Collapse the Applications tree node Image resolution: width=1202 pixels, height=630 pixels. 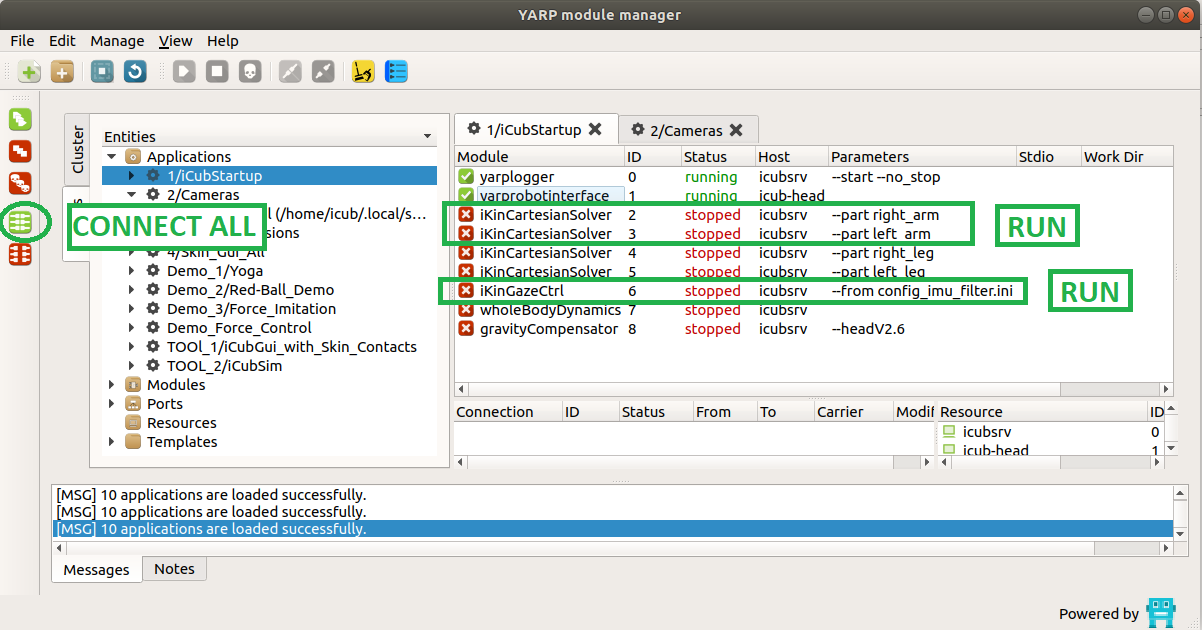click(112, 157)
